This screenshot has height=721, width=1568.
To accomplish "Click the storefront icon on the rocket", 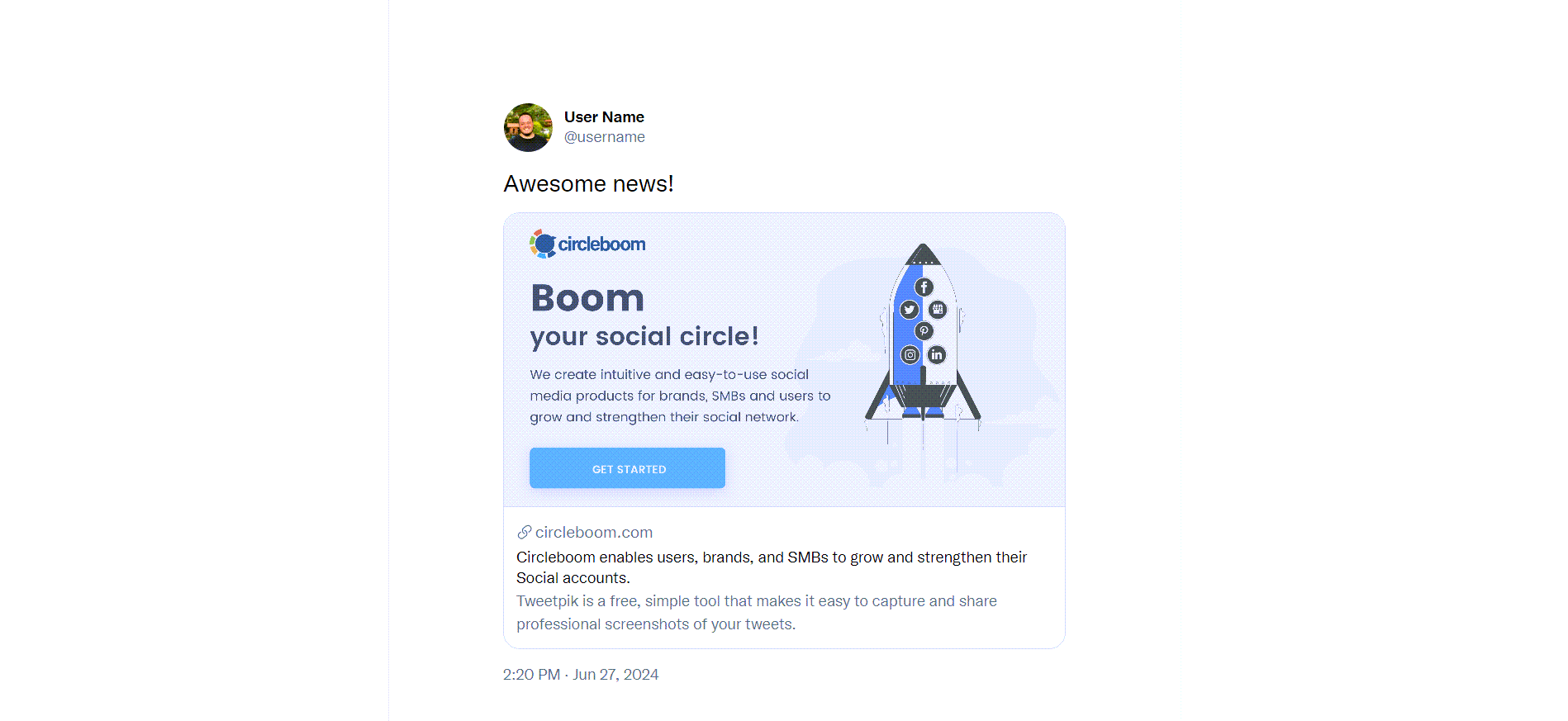I will (938, 309).
